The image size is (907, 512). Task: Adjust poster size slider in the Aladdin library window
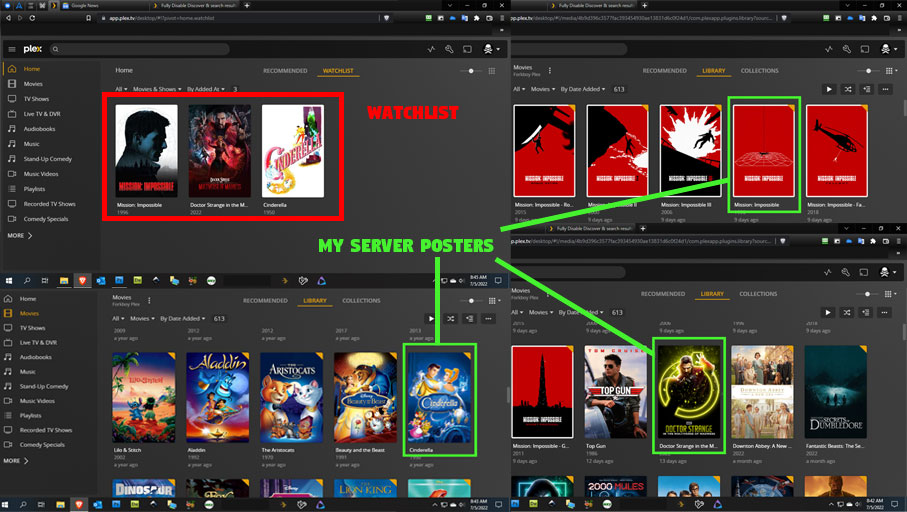tap(471, 300)
